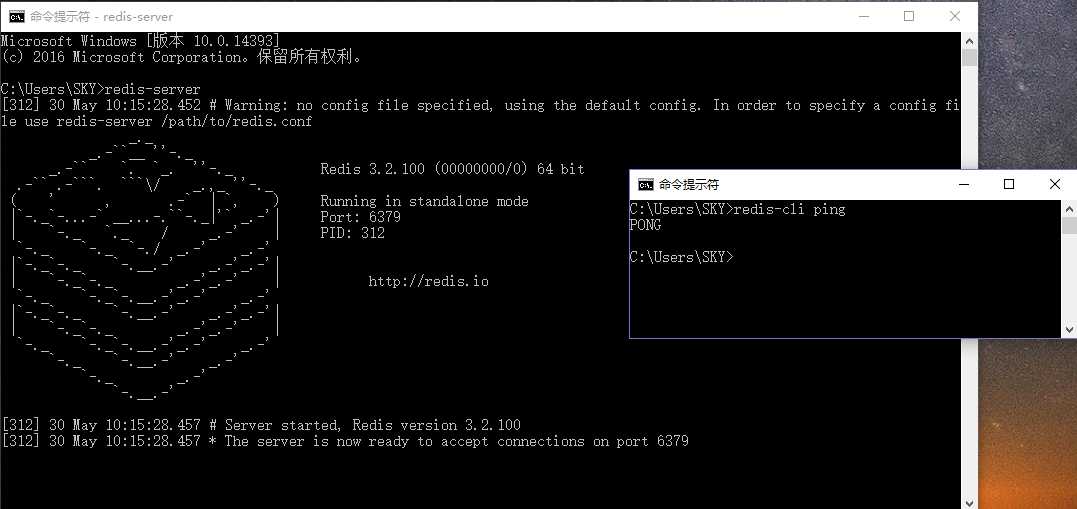
Task: Click the 'http://redis.io' URL text
Action: [x=429, y=282]
